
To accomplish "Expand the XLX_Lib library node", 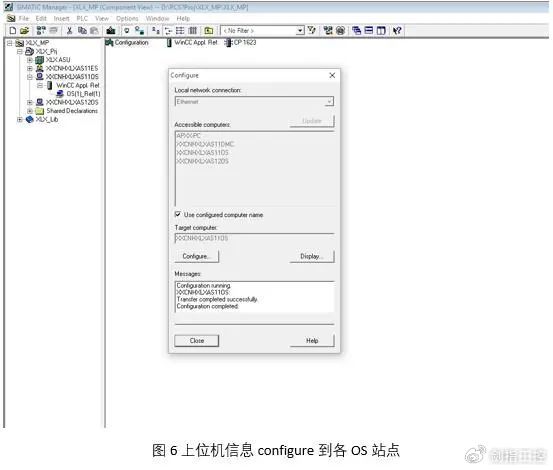I will tap(20, 120).
